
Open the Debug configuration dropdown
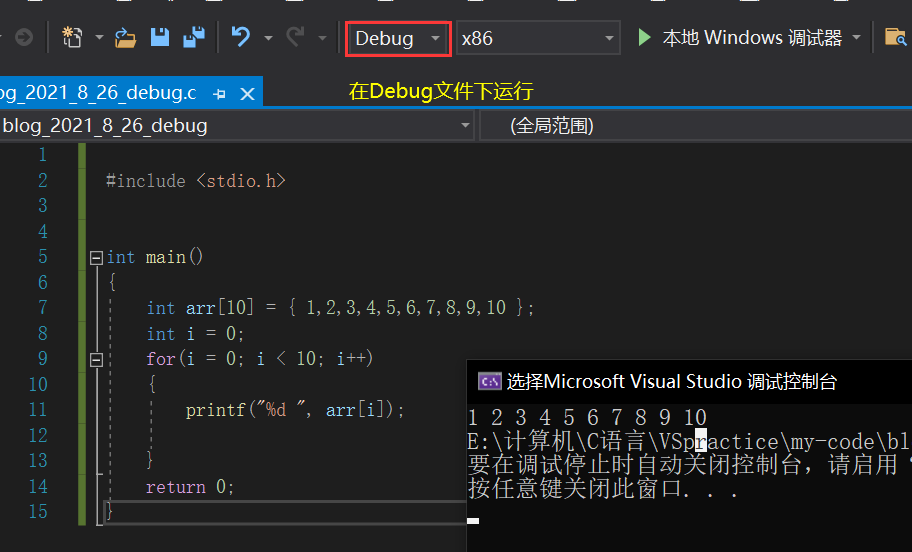point(398,38)
